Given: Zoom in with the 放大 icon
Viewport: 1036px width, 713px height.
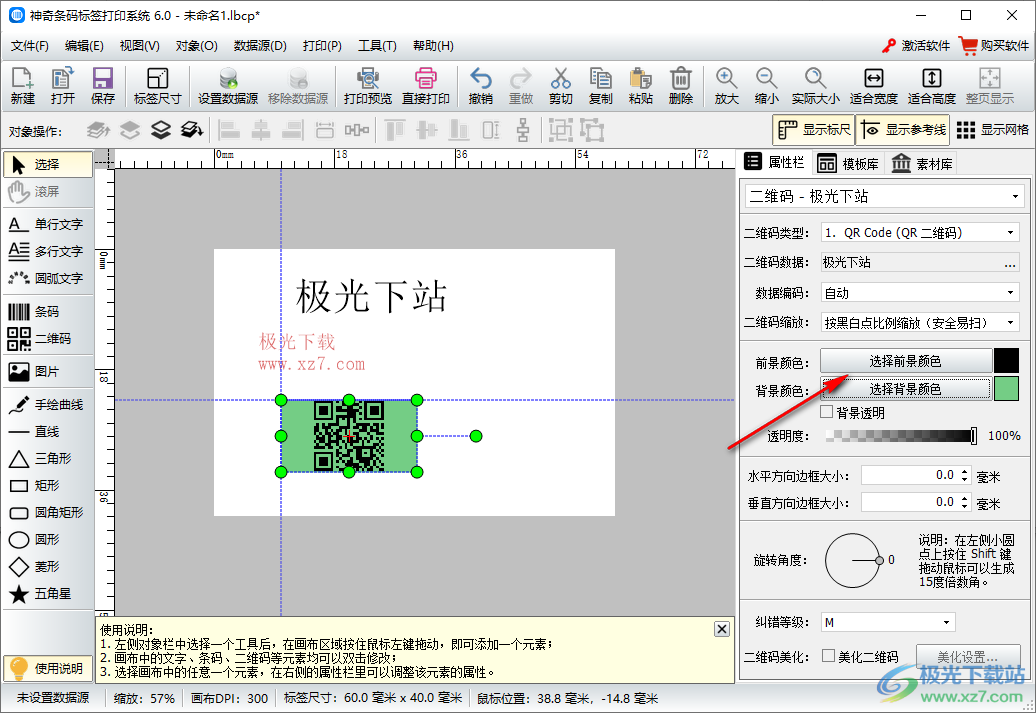Looking at the screenshot, I should (x=726, y=86).
